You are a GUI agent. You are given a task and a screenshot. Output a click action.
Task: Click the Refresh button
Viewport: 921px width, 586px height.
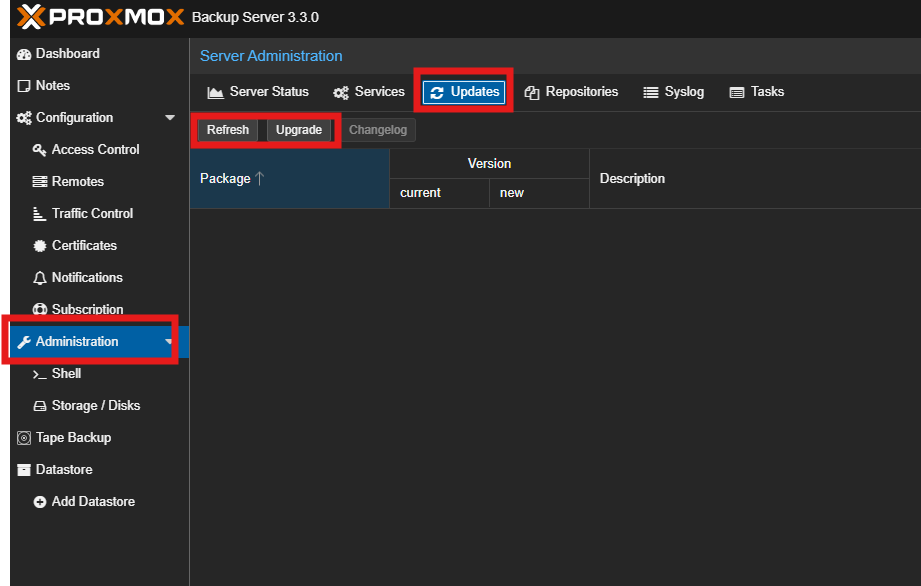(x=228, y=130)
